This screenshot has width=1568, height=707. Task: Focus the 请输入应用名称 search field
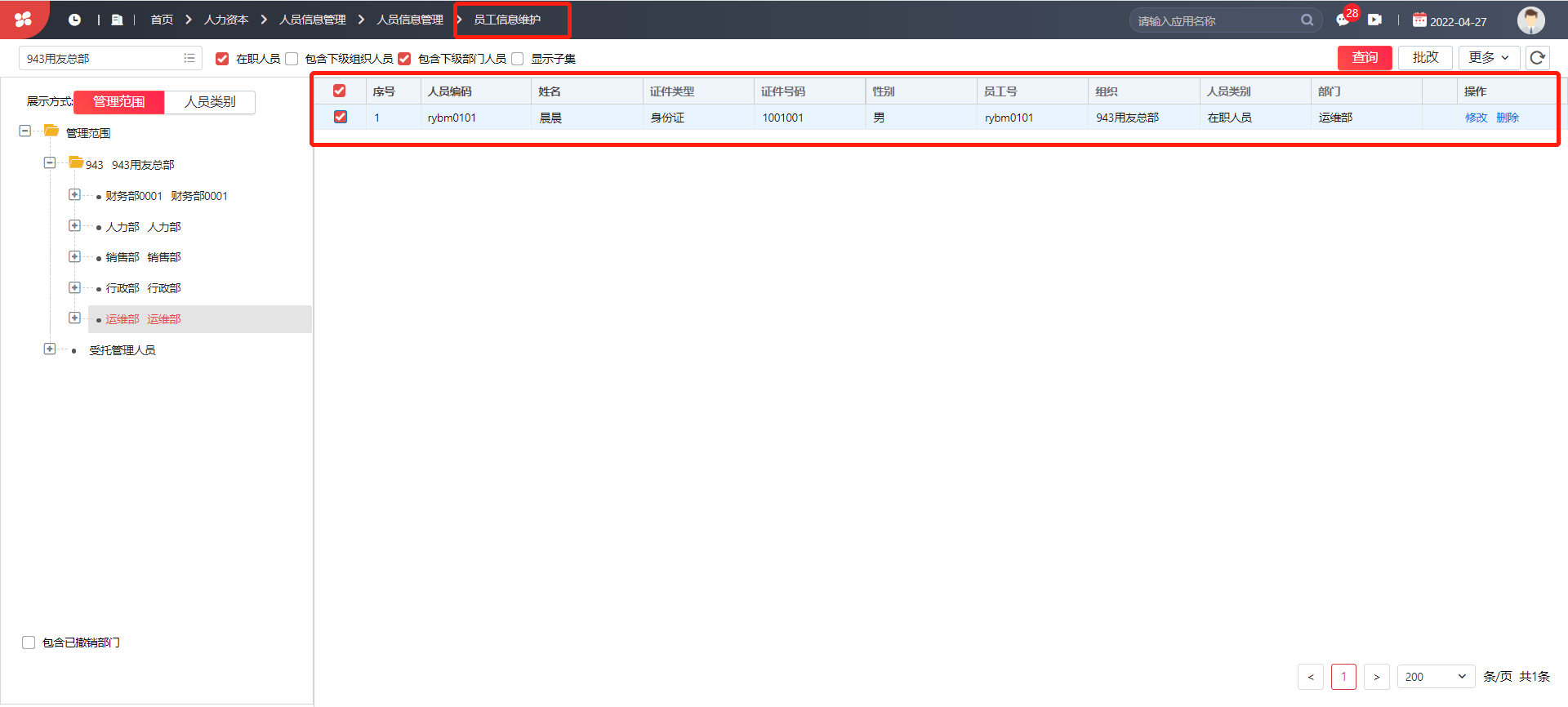pos(1215,20)
